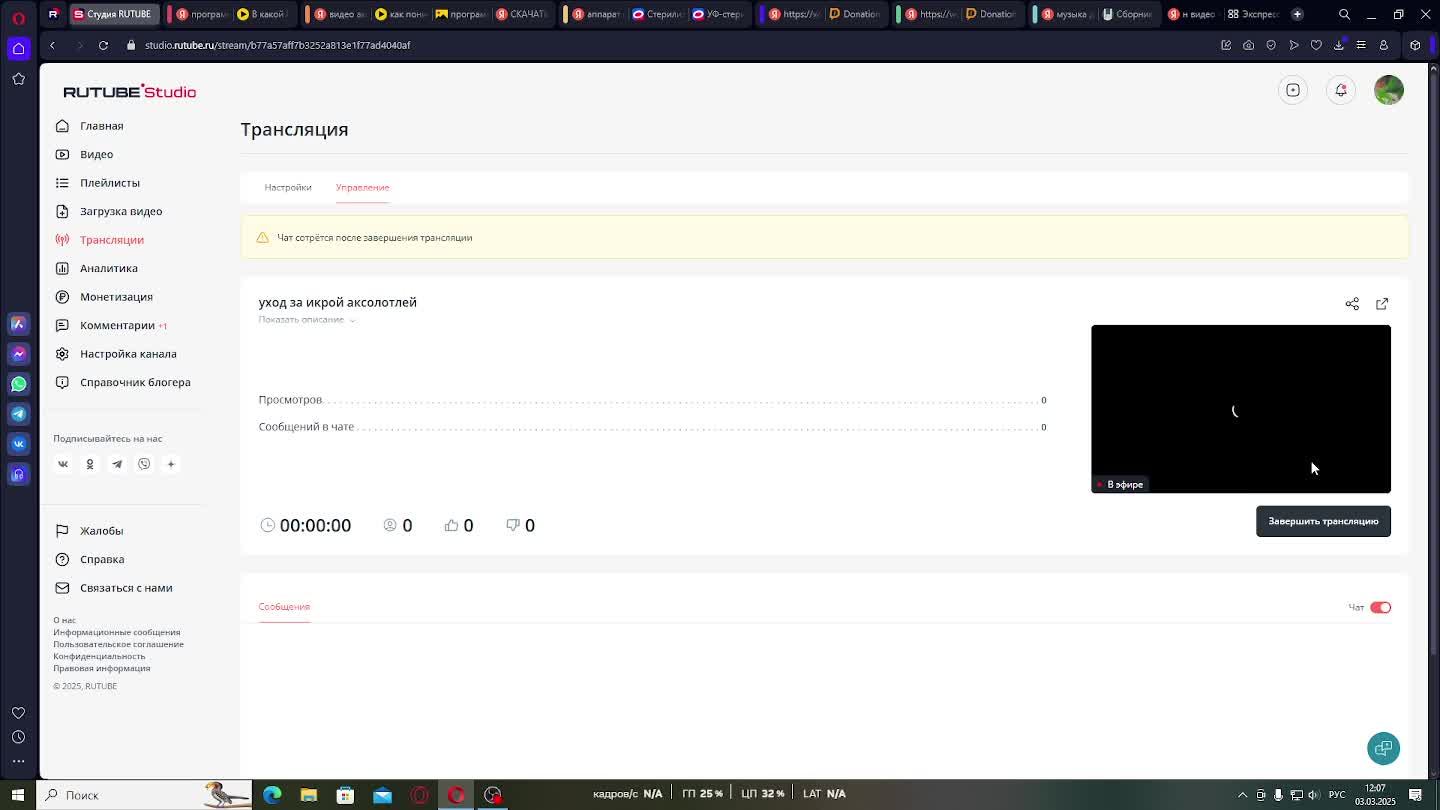Image resolution: width=1440 pixels, height=810 pixels.
Task: Open Opera sidebar three-dots menu
Action: coord(18,761)
